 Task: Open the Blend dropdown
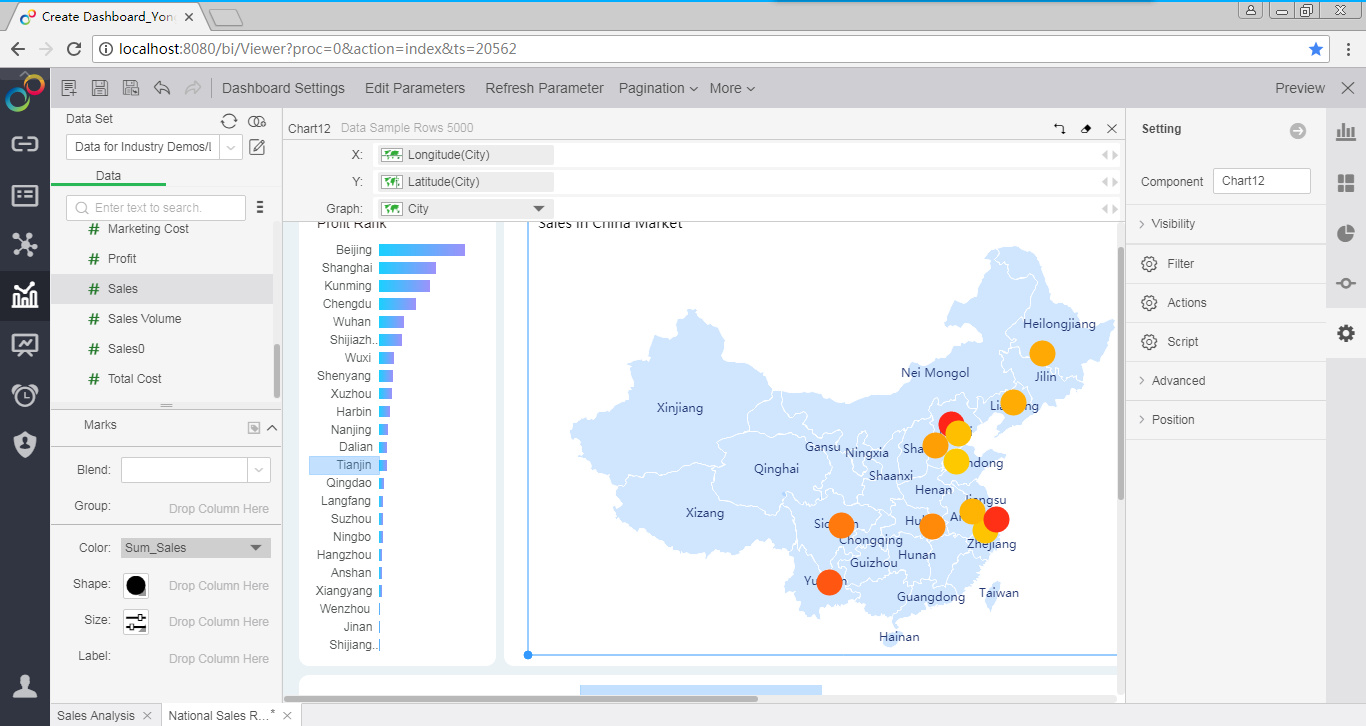tap(259, 470)
